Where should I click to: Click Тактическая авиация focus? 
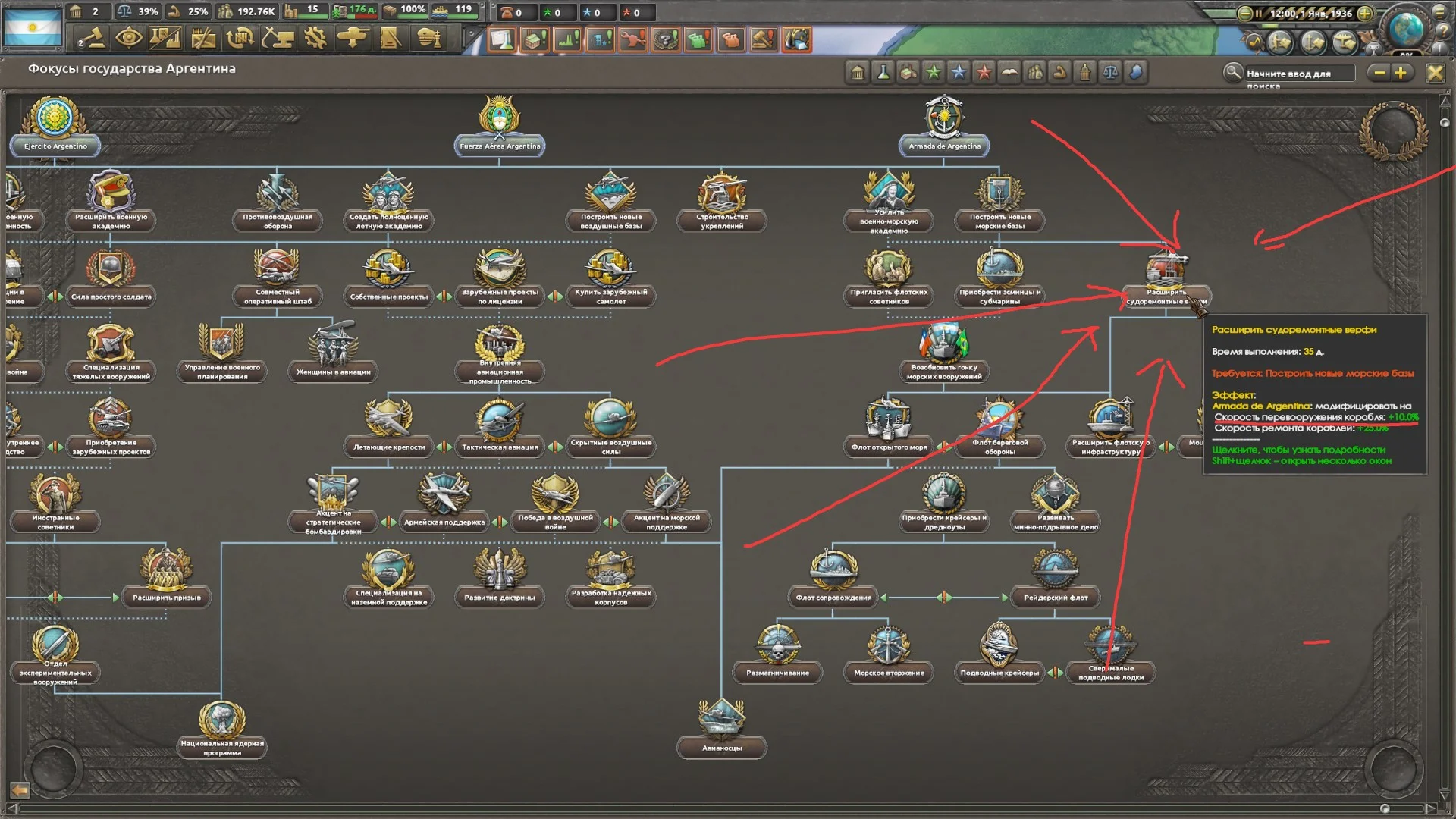[x=500, y=428]
